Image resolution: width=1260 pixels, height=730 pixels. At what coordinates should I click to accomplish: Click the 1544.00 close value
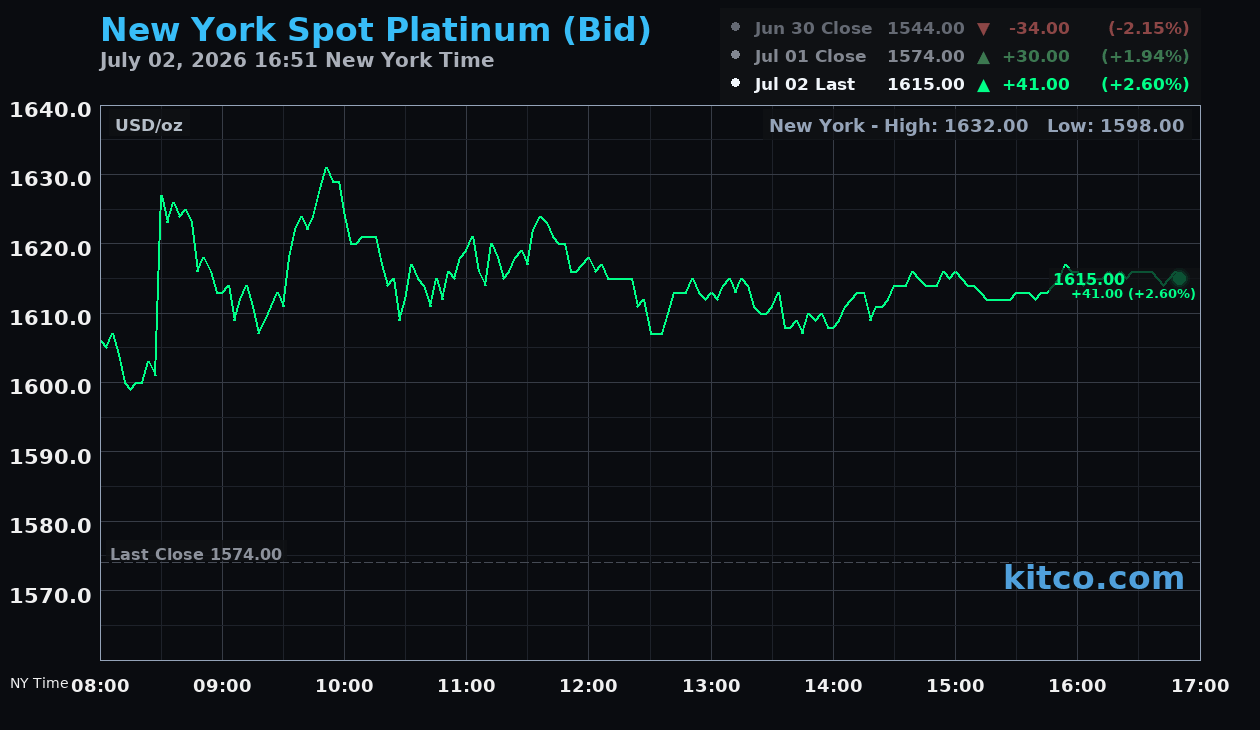[926, 29]
